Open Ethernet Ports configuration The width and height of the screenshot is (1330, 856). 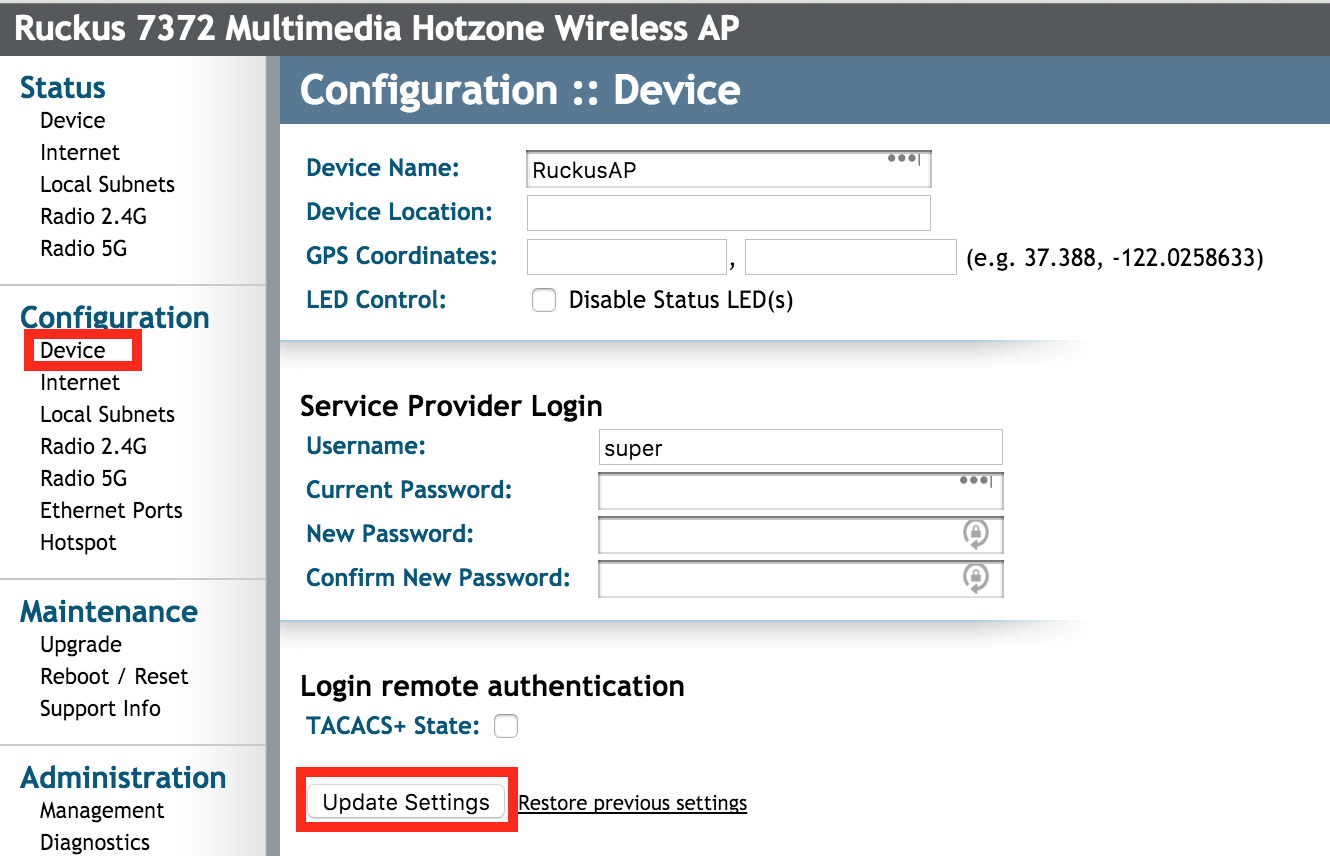(111, 510)
